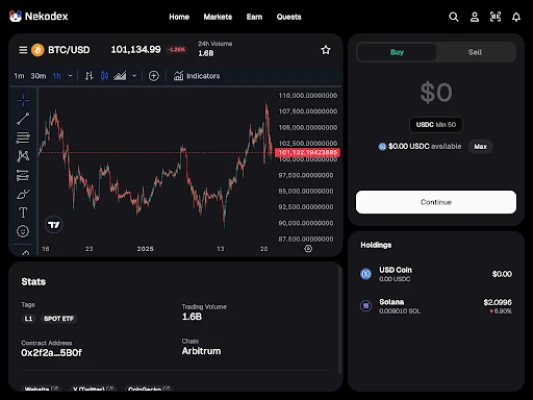Select the candlestick chart type

tap(104, 76)
